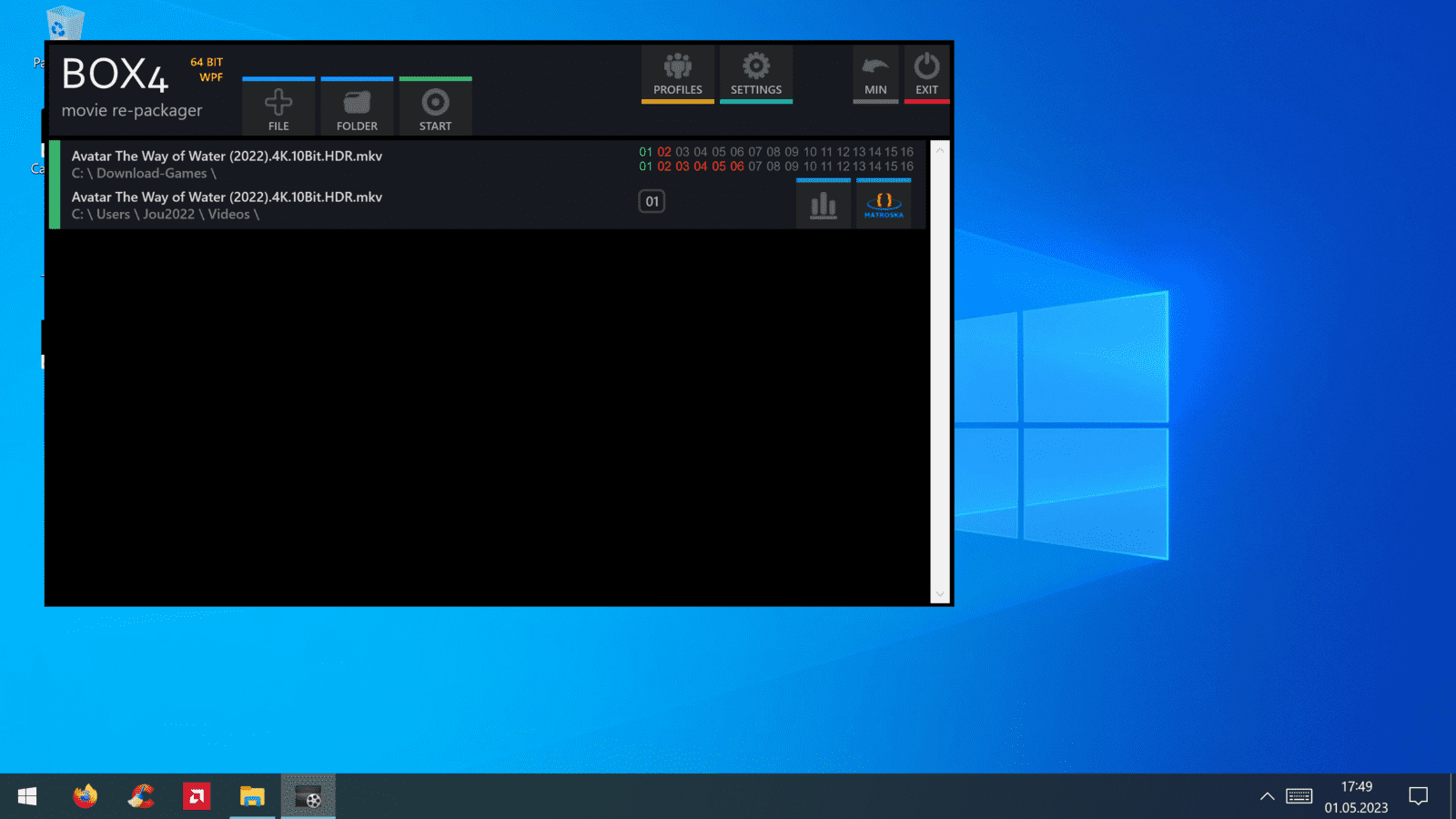
Task: Open the SETTINGS gear
Action: (x=756, y=75)
